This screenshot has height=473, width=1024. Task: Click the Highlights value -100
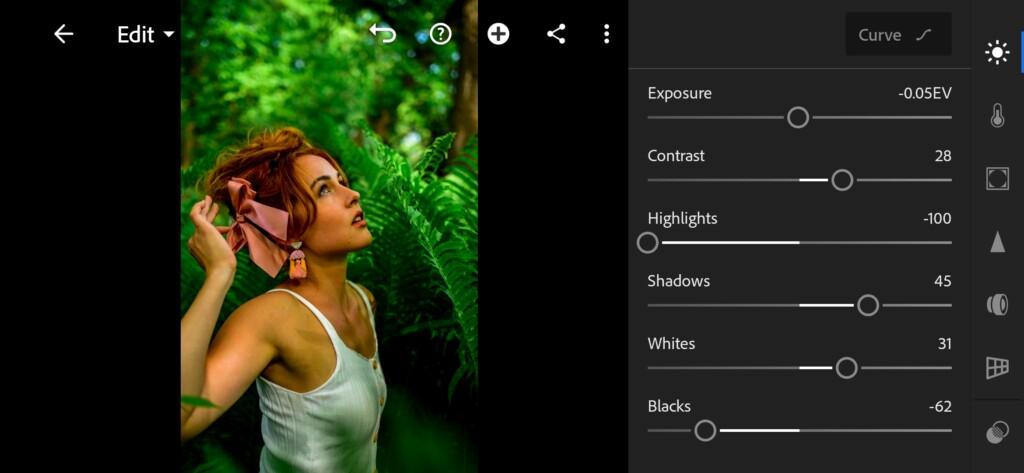(937, 219)
